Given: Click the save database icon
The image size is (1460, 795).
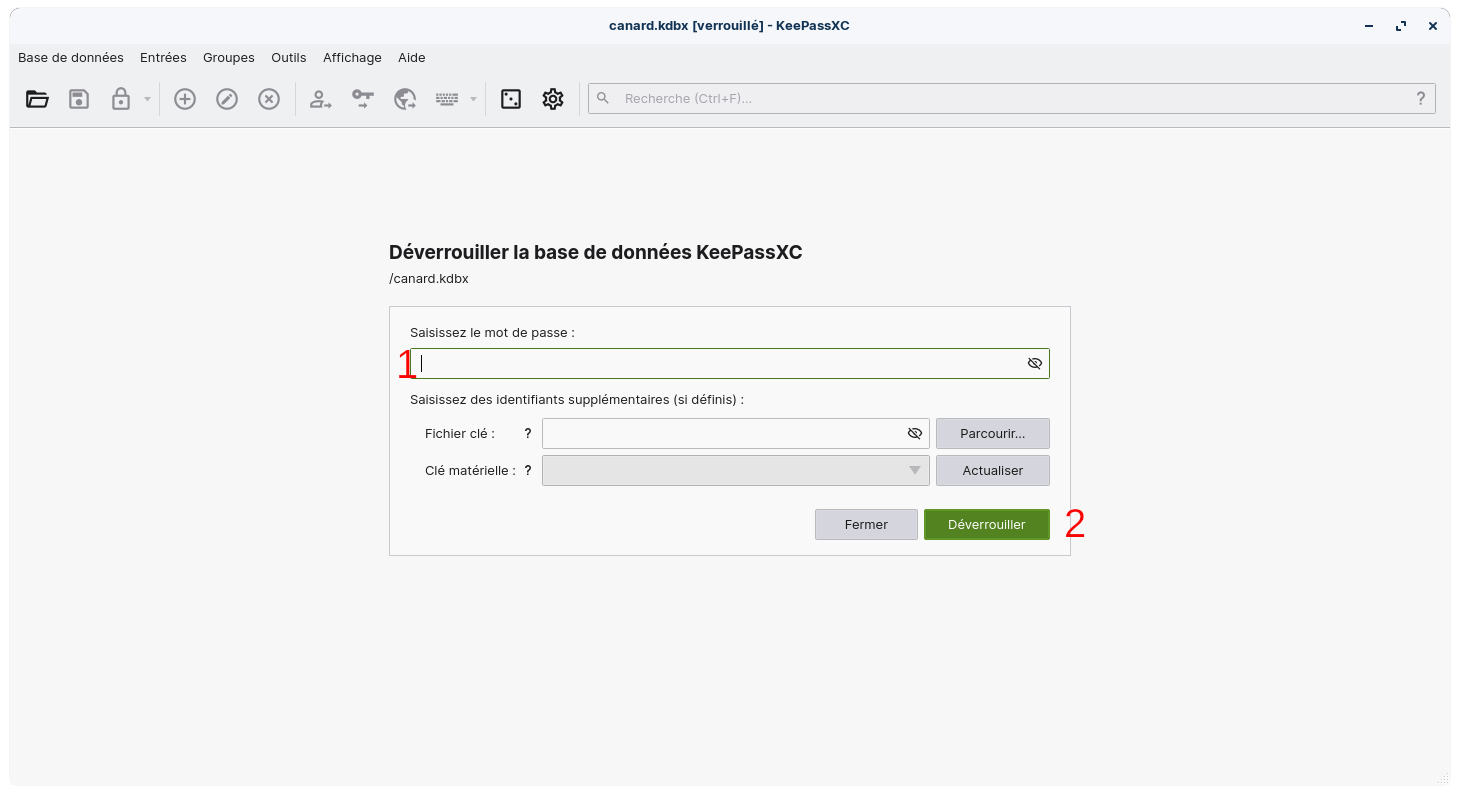Looking at the screenshot, I should (x=79, y=99).
